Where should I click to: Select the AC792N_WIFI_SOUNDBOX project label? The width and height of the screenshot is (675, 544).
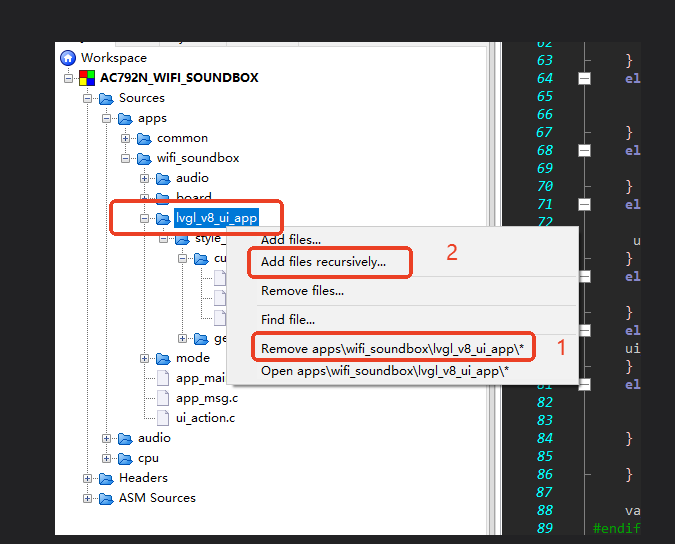click(x=179, y=78)
